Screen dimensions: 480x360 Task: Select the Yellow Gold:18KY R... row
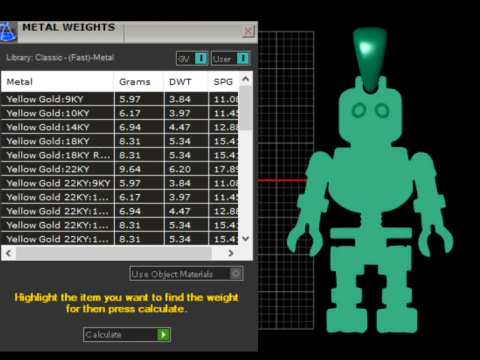pos(120,155)
